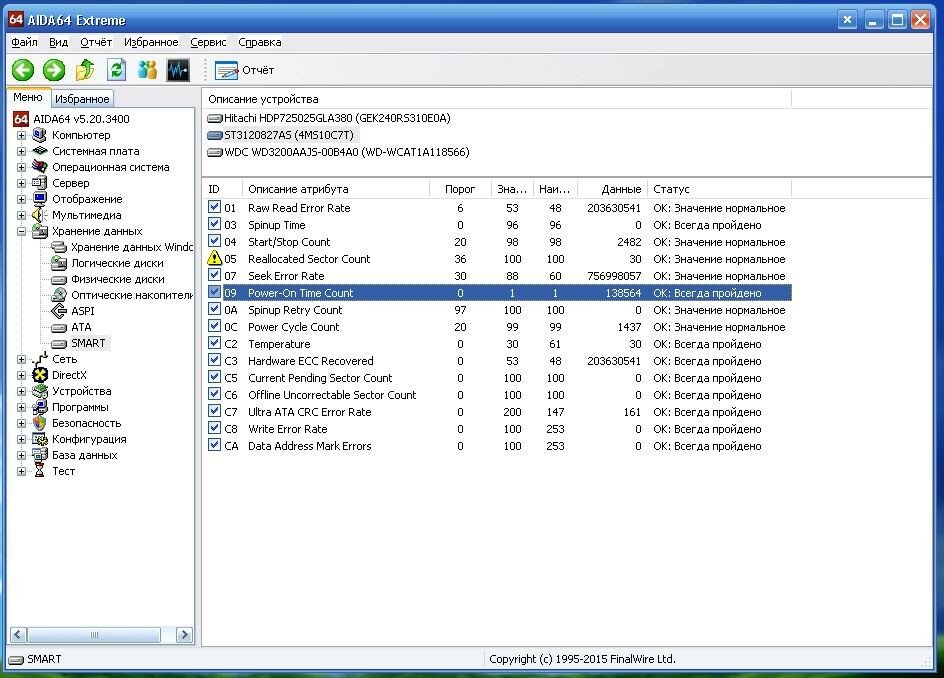Select Логические диски tree item

(117, 263)
